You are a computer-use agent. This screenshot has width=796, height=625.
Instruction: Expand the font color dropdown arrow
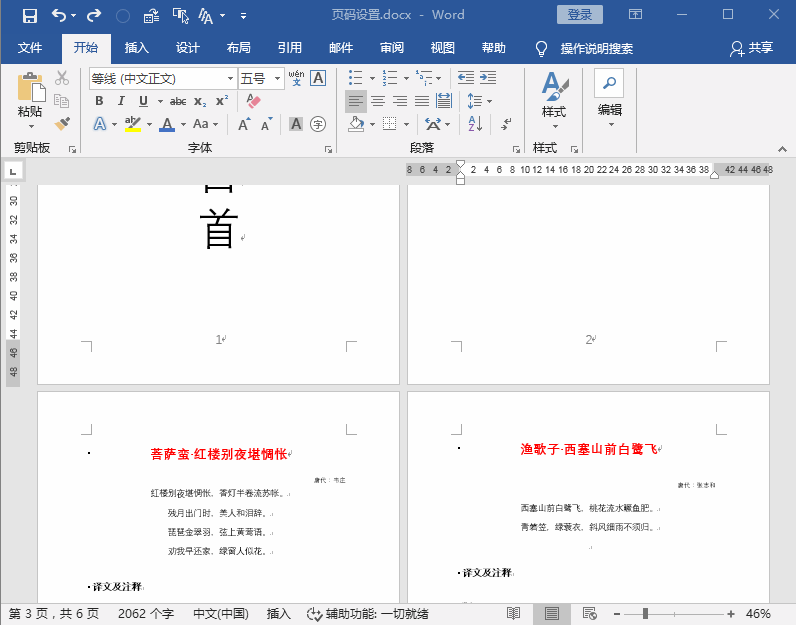(183, 124)
